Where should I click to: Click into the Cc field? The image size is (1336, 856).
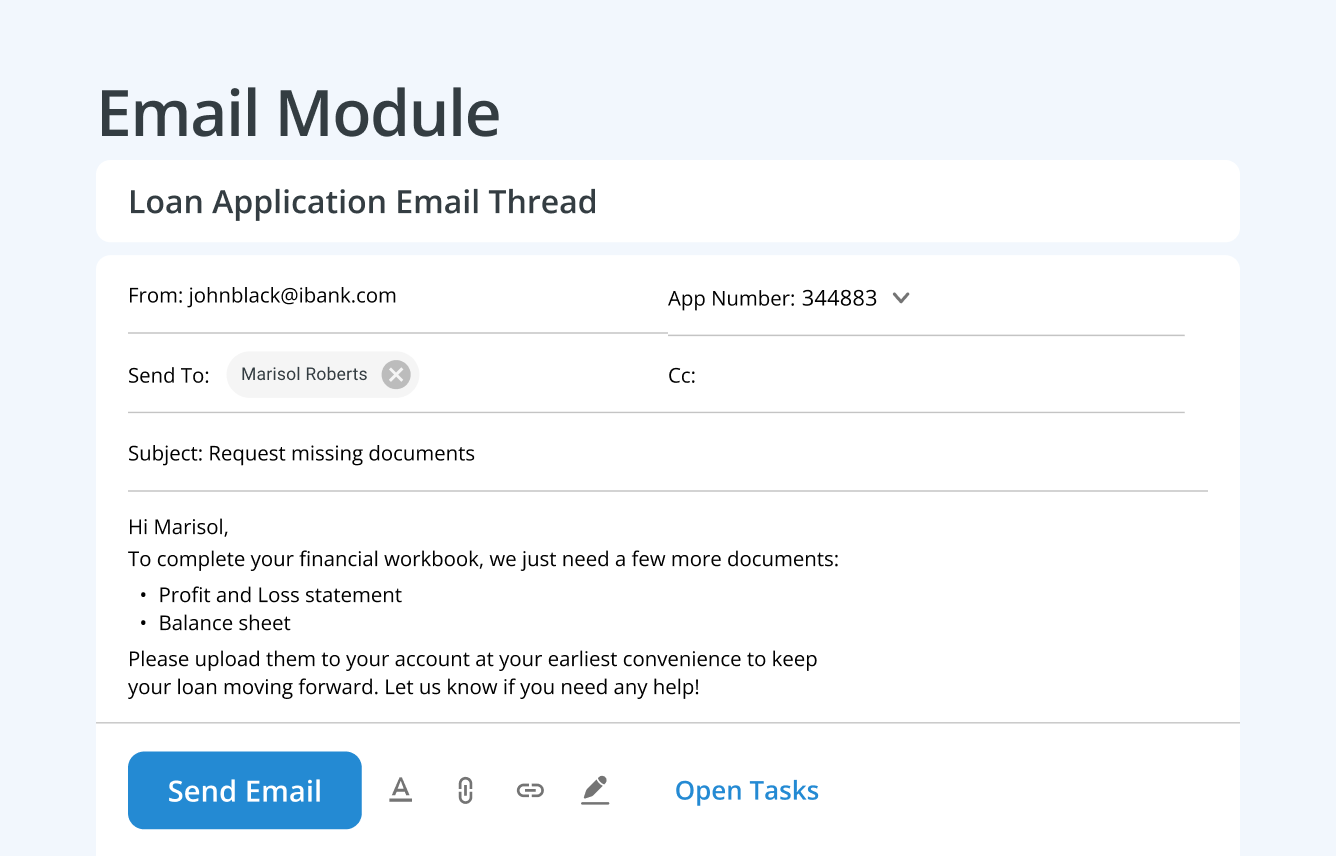930,376
